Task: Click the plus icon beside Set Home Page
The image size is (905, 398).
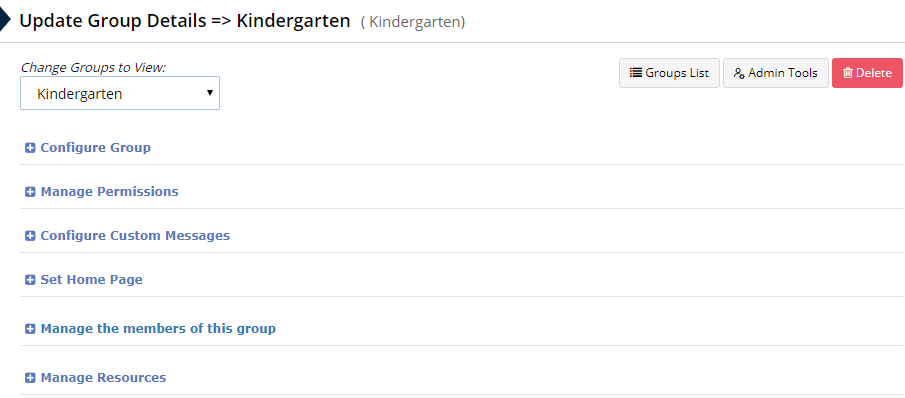Action: click(x=30, y=280)
